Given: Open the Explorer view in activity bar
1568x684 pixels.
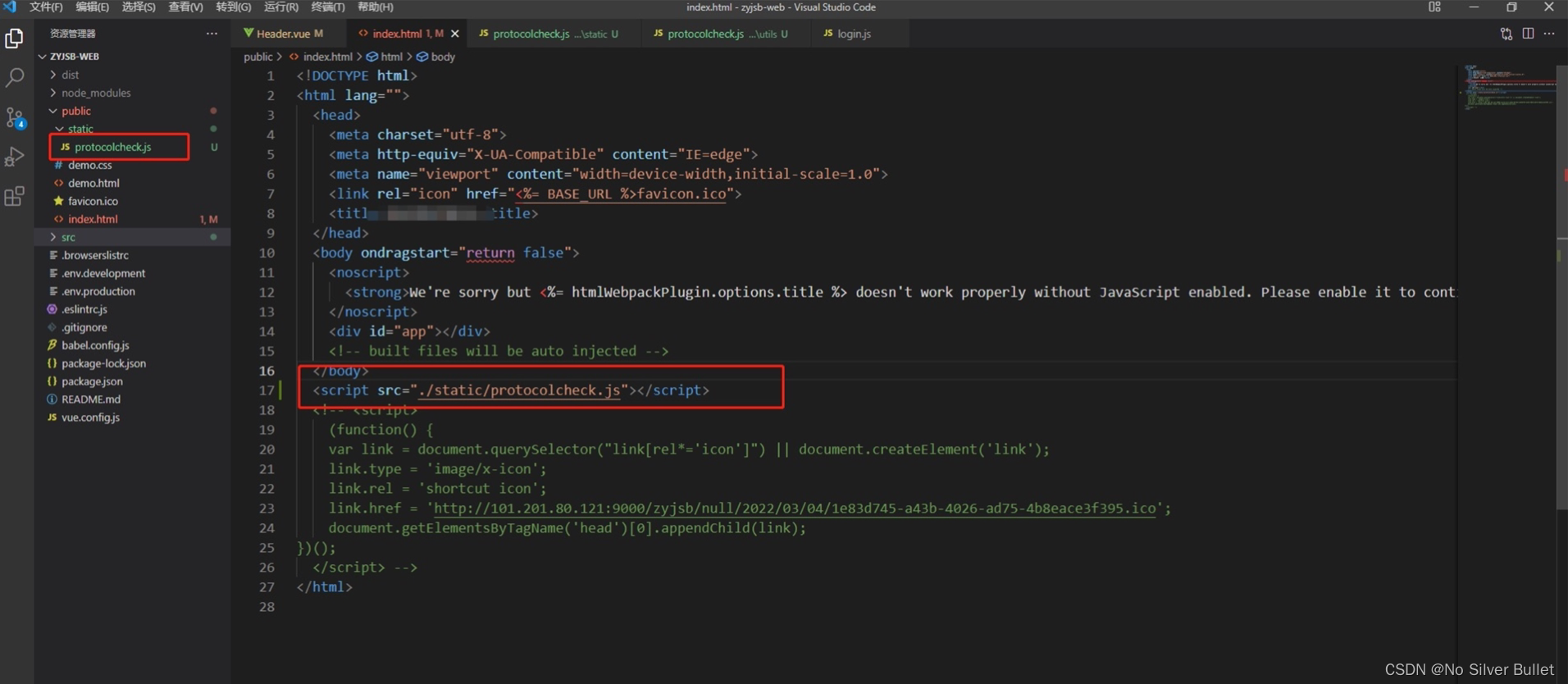Looking at the screenshot, I should point(14,38).
